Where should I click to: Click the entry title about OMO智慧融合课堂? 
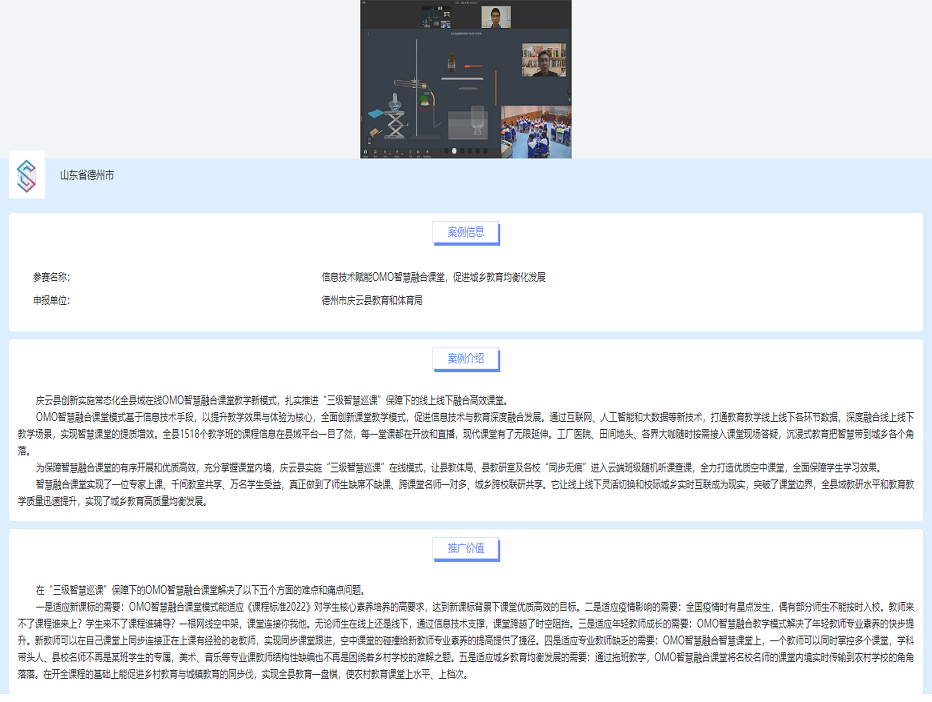[433, 277]
